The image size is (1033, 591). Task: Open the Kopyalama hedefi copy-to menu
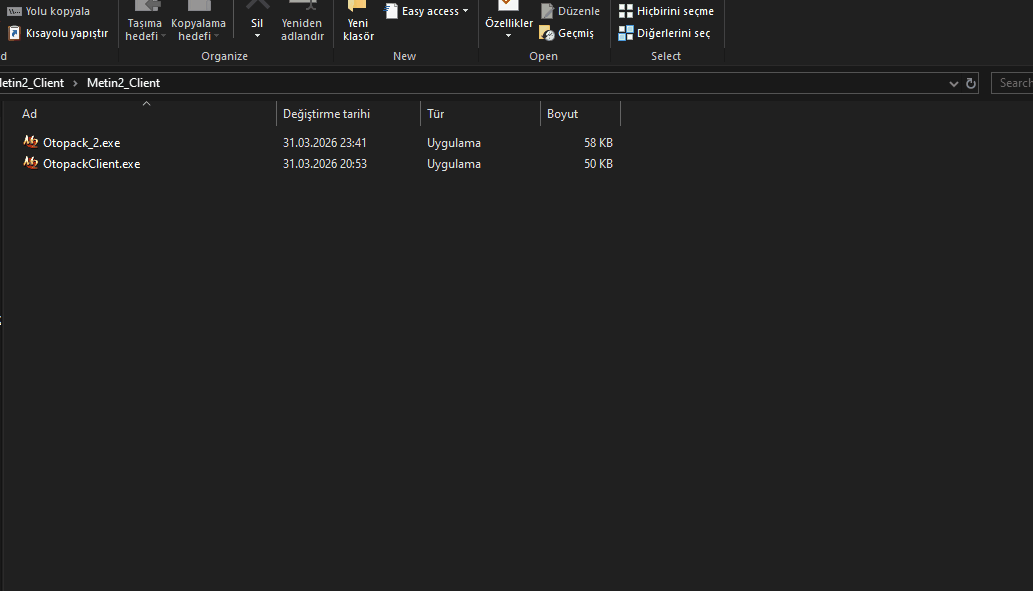coord(198,23)
